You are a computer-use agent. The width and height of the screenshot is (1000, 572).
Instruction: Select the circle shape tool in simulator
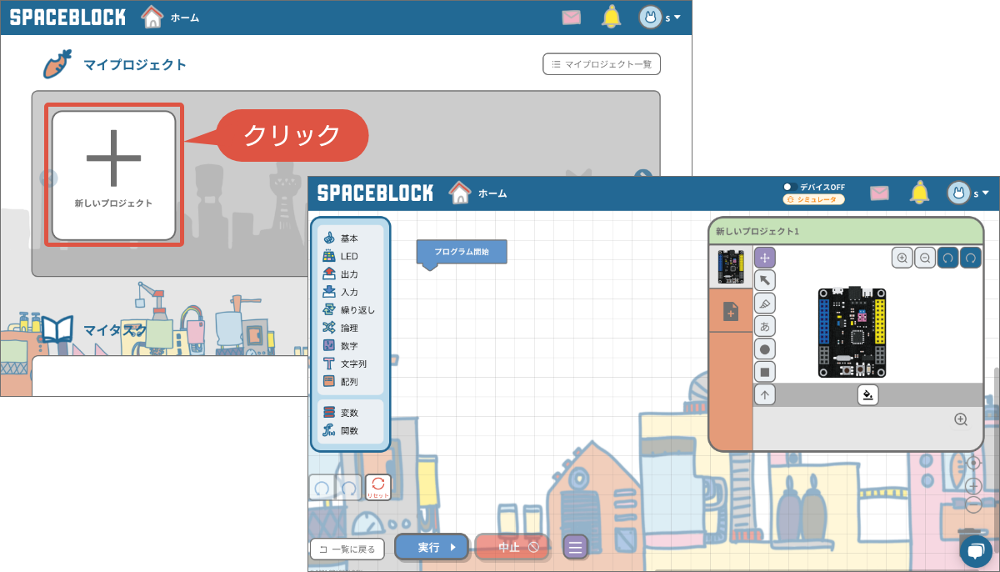click(x=765, y=349)
